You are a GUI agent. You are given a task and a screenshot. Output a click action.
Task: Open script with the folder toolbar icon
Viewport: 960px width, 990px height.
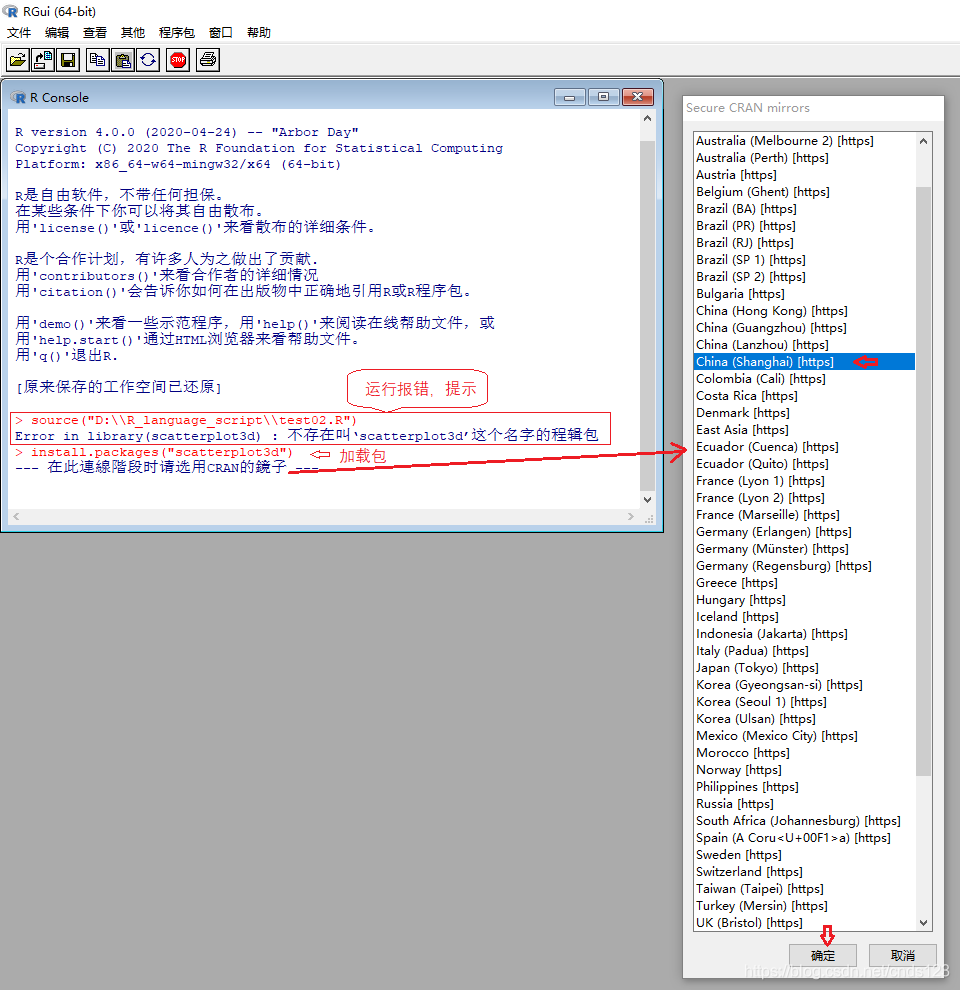click(18, 60)
